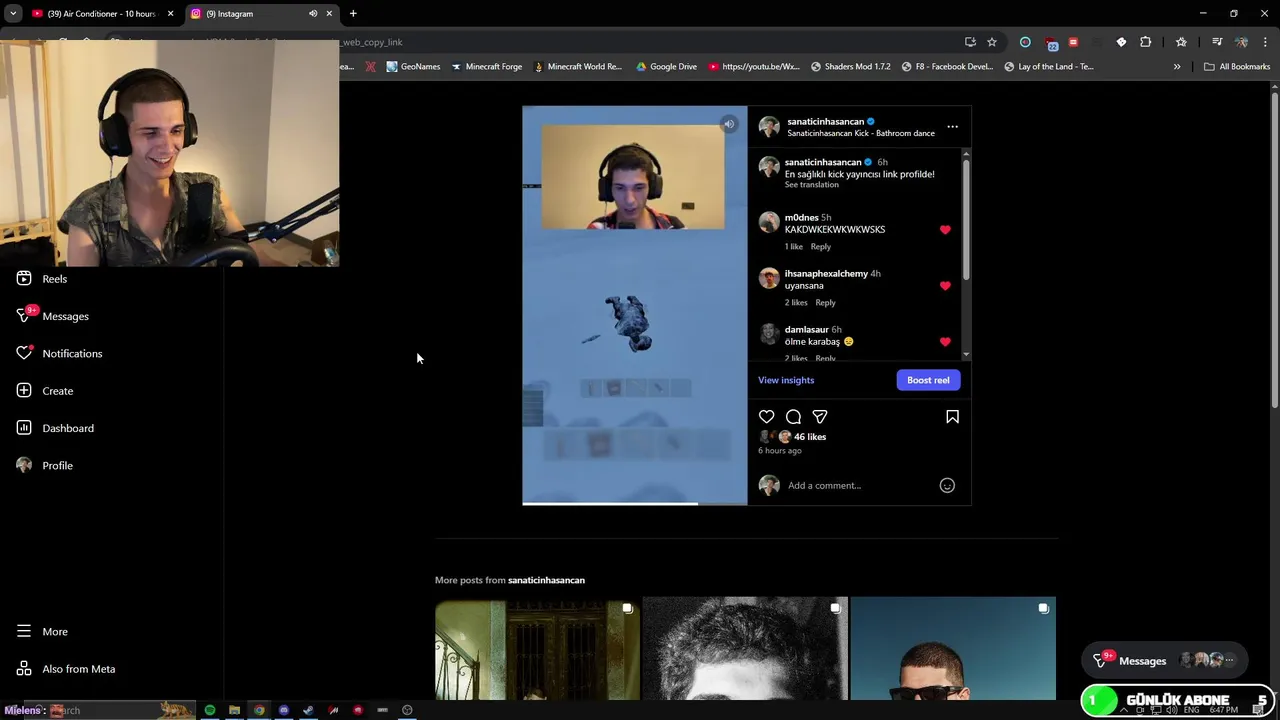Open the Create option in the sidebar
Viewport: 1280px width, 720px height.
click(45, 391)
